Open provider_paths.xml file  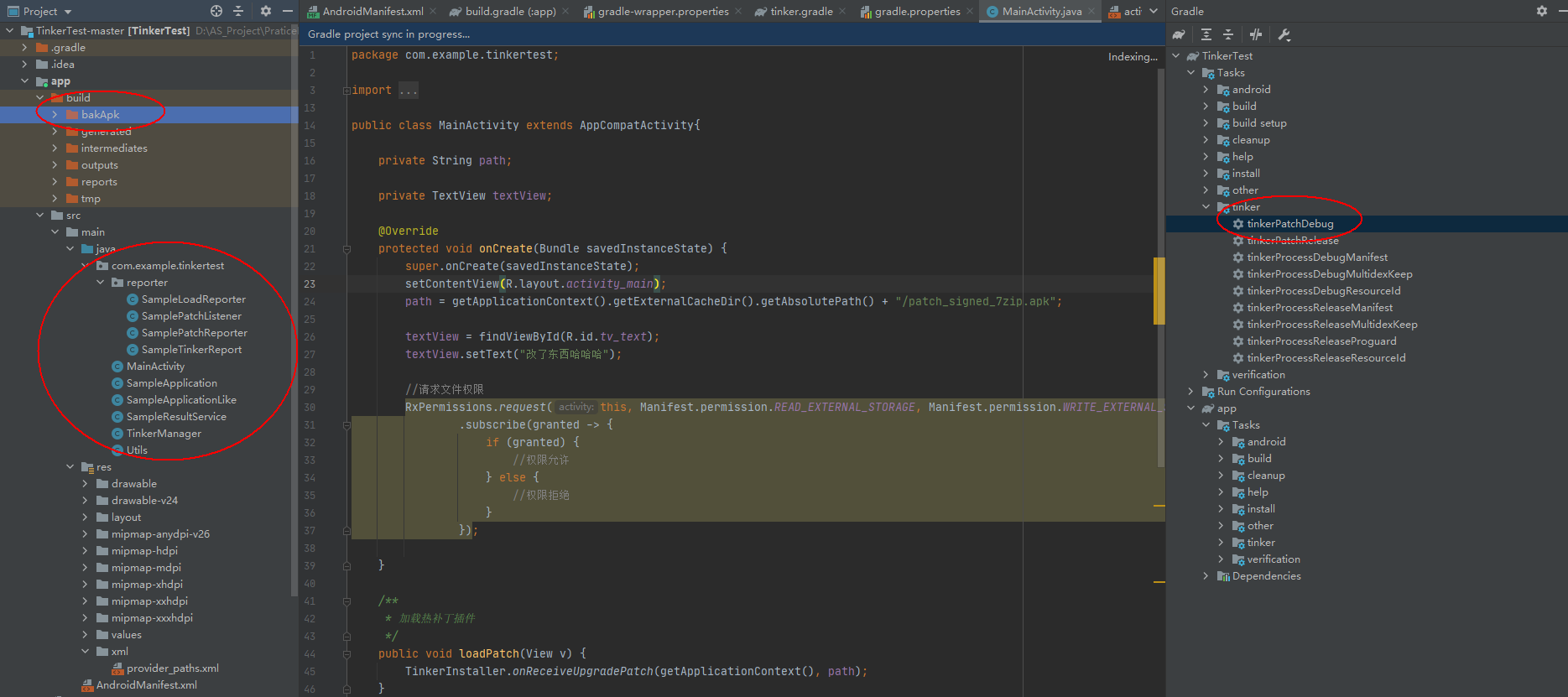(172, 668)
